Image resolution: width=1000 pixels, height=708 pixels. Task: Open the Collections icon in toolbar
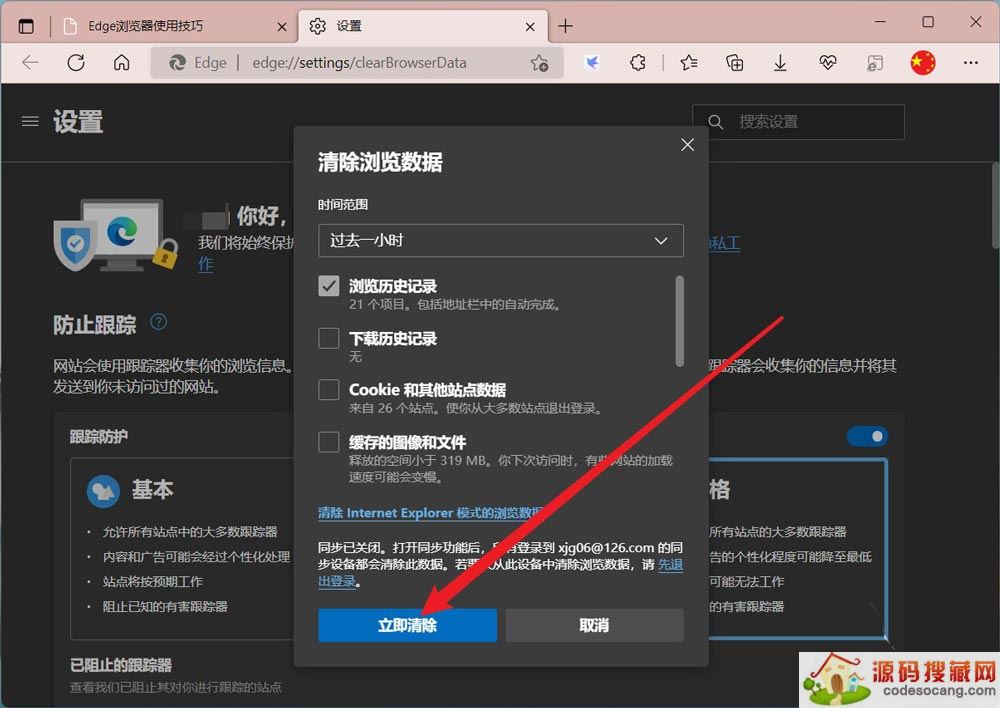[735, 62]
